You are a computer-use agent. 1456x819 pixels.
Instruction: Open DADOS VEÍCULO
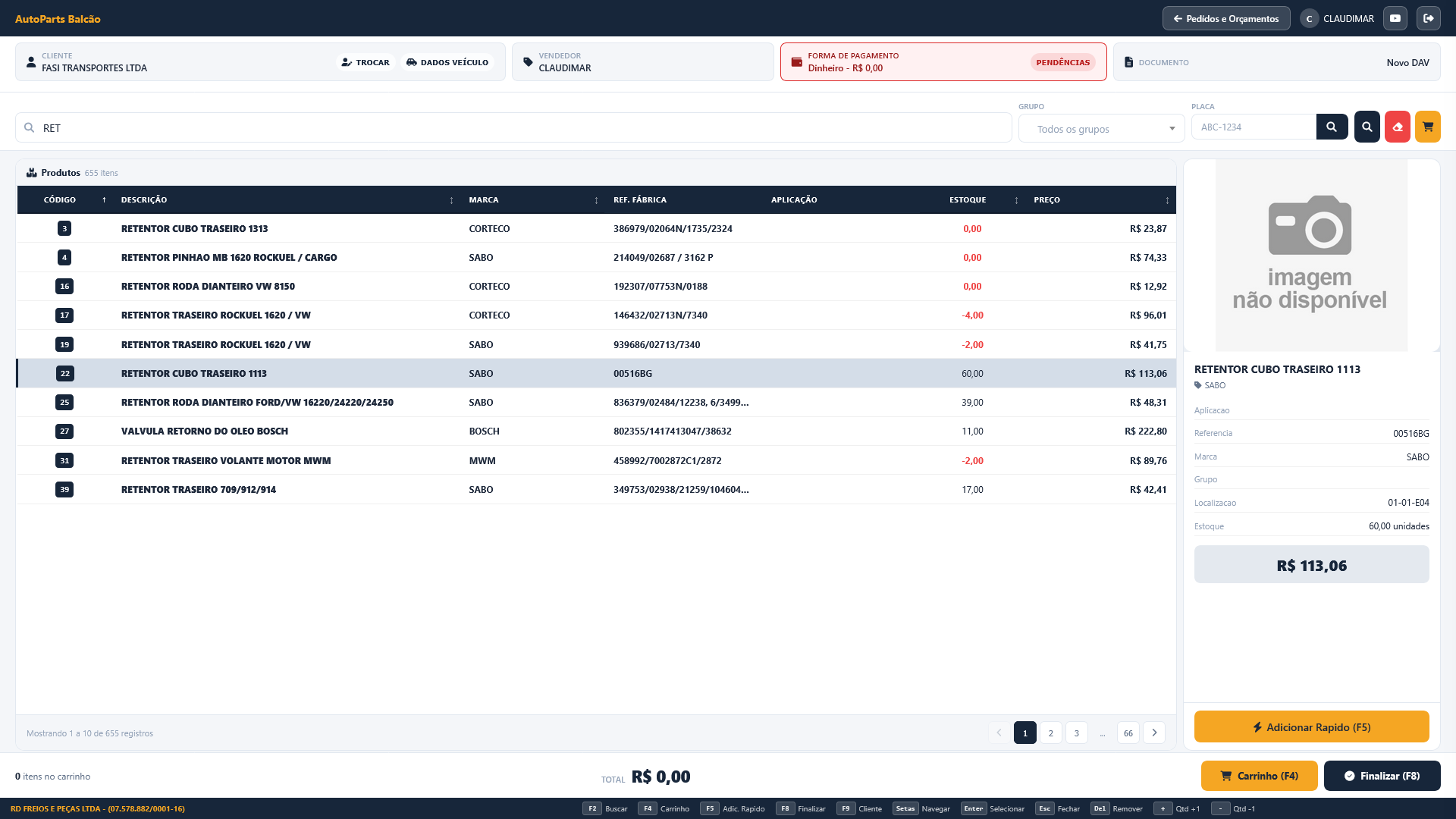[x=447, y=62]
